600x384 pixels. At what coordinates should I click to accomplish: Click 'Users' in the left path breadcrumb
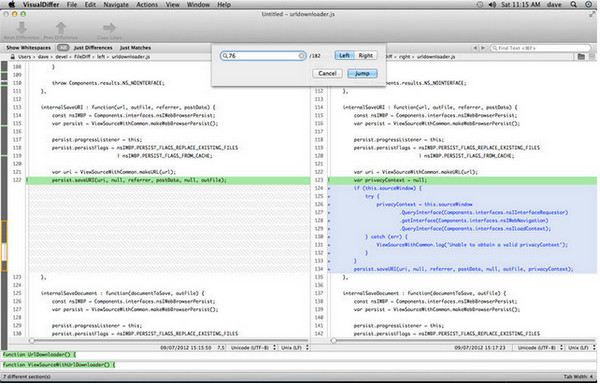click(24, 57)
